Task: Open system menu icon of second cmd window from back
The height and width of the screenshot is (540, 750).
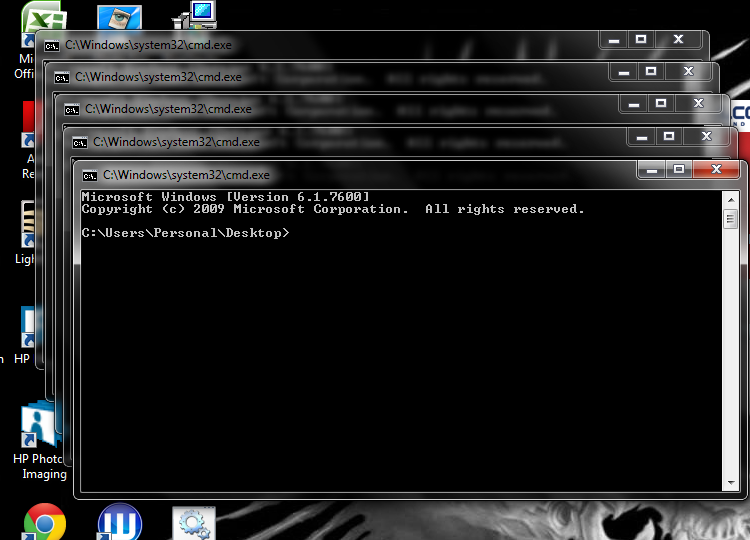Action: 62,77
